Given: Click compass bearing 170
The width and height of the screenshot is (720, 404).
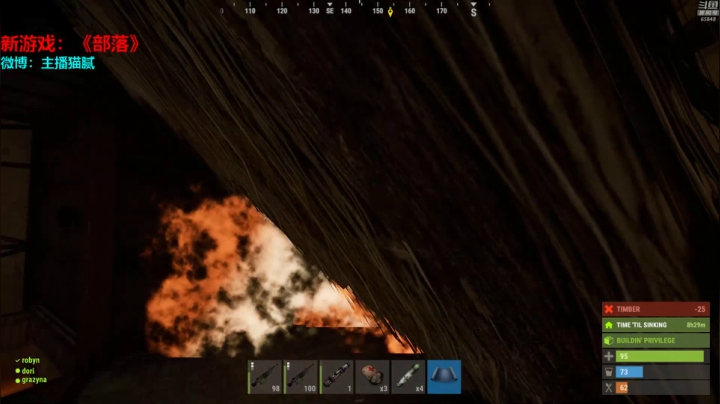Looking at the screenshot, I should [x=441, y=11].
